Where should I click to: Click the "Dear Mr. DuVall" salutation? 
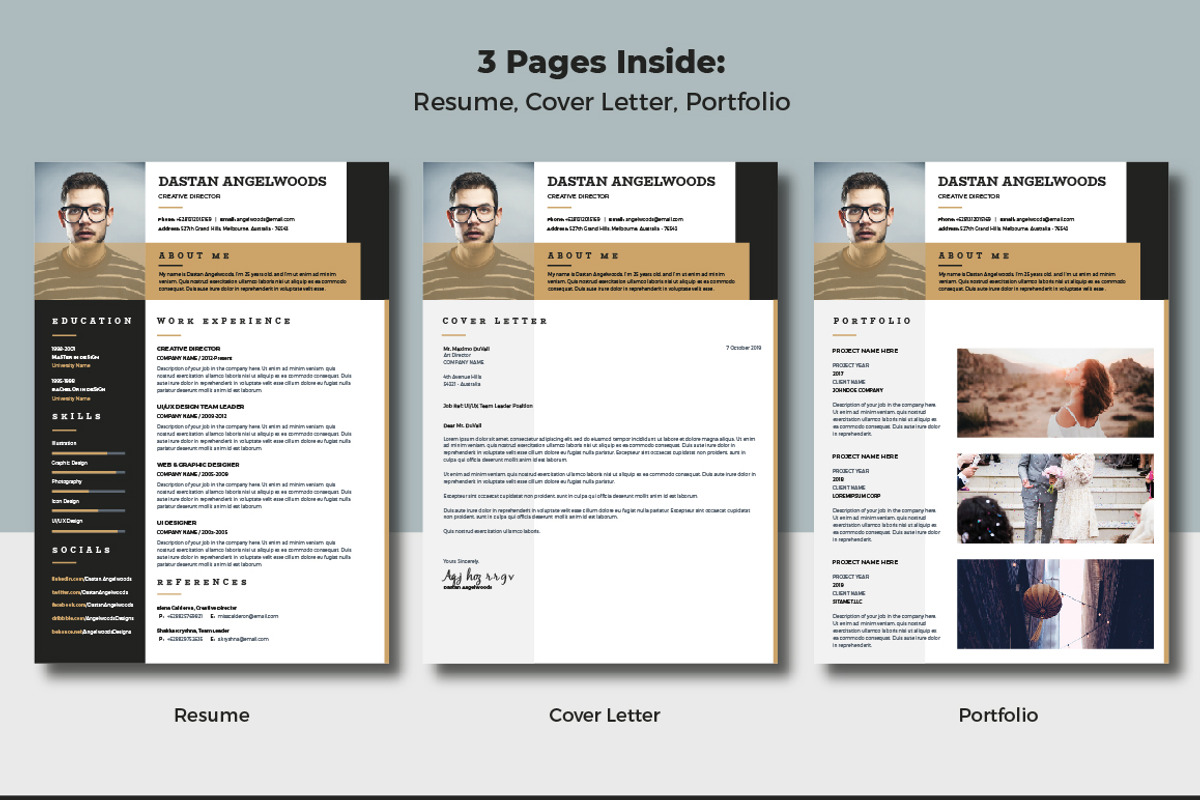(x=462, y=425)
